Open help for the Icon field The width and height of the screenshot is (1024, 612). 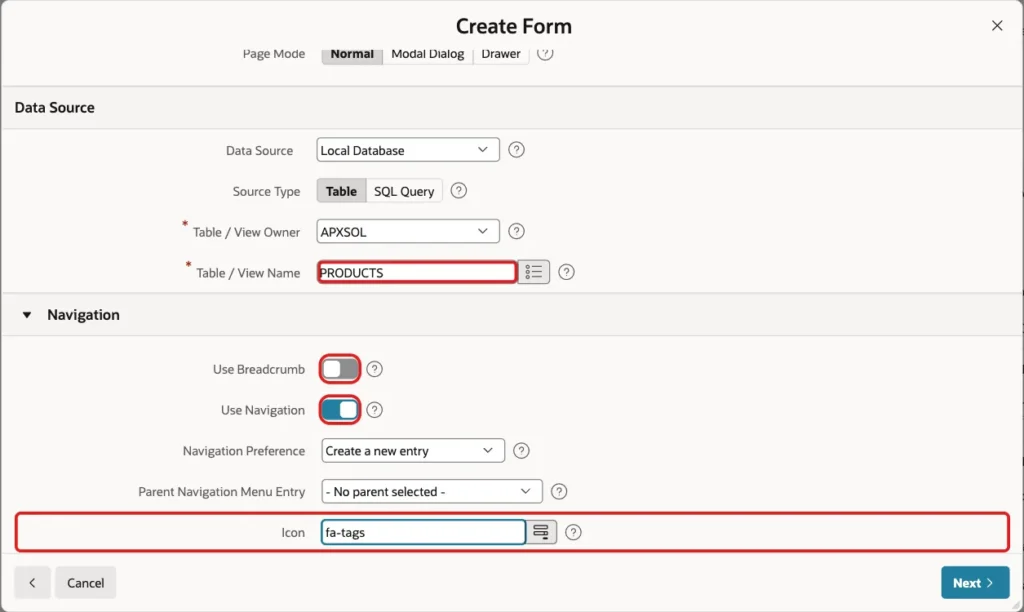click(x=573, y=532)
